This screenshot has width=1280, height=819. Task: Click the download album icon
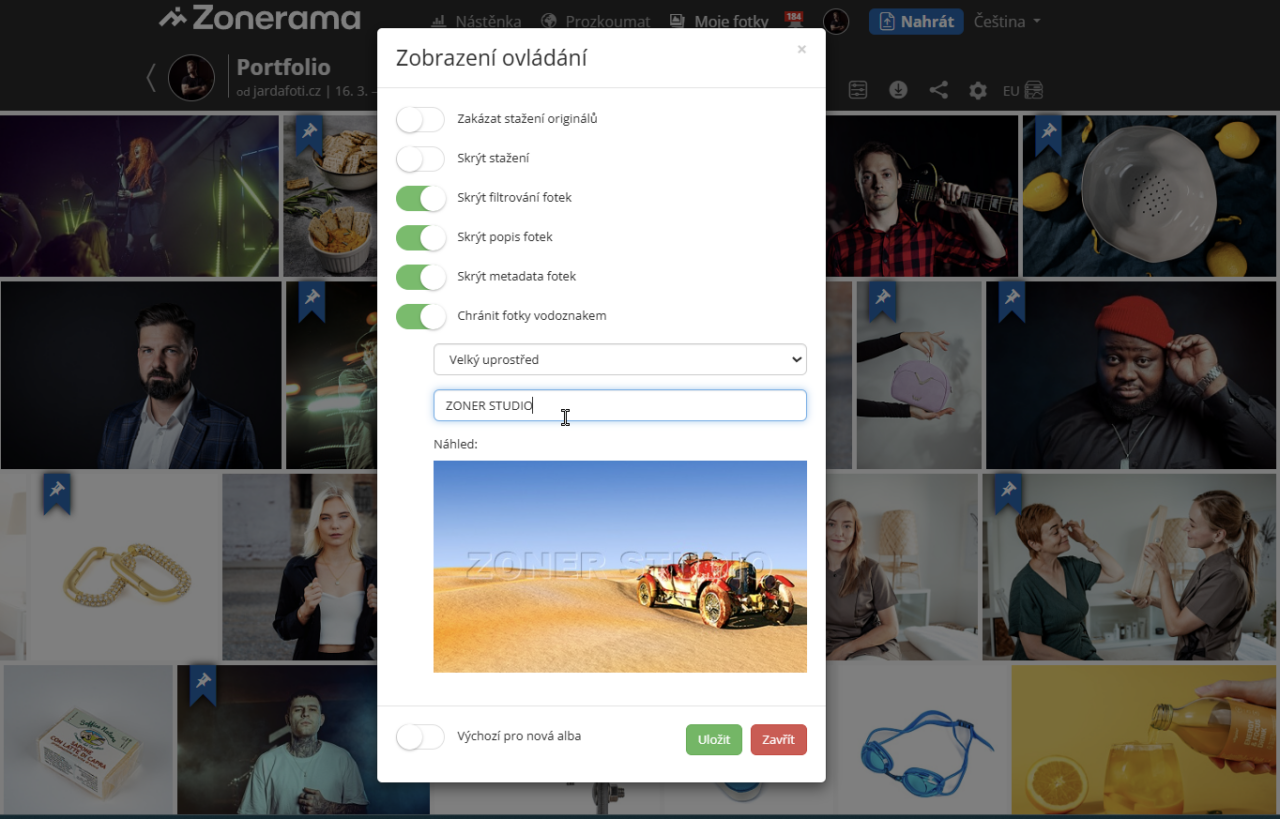pyautogui.click(x=898, y=90)
